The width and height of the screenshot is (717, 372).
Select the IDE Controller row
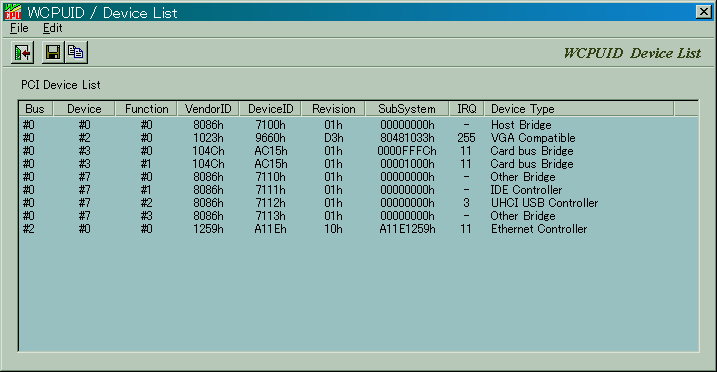tap(358, 190)
